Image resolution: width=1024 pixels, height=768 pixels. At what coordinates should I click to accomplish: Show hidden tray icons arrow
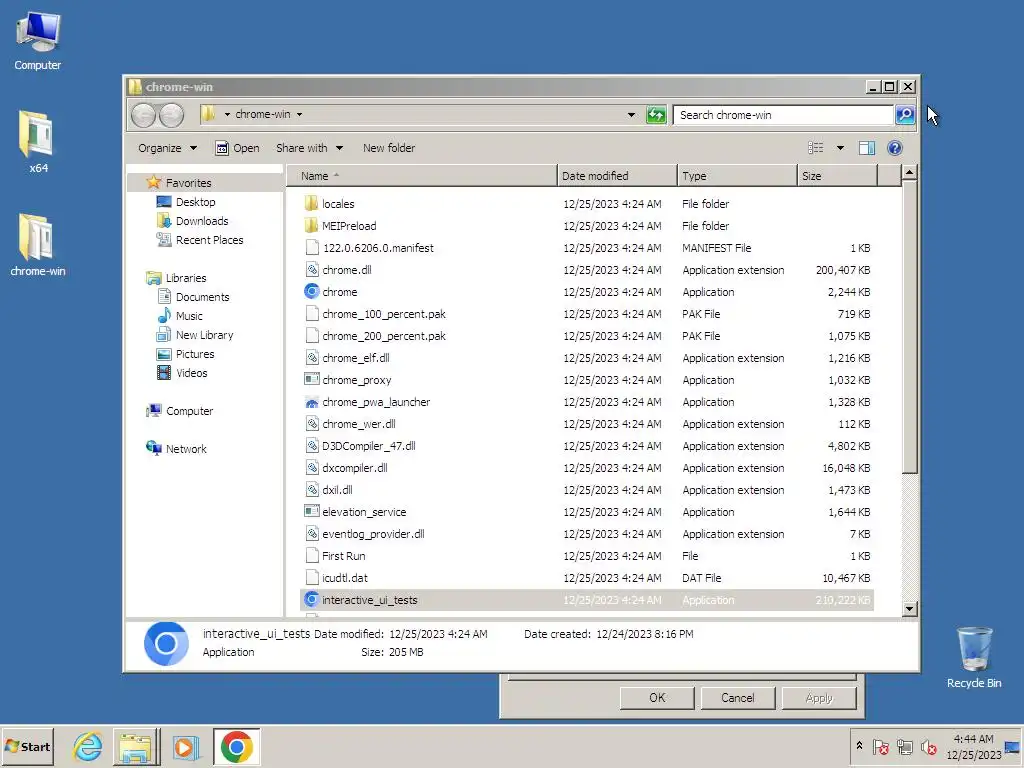(x=859, y=746)
